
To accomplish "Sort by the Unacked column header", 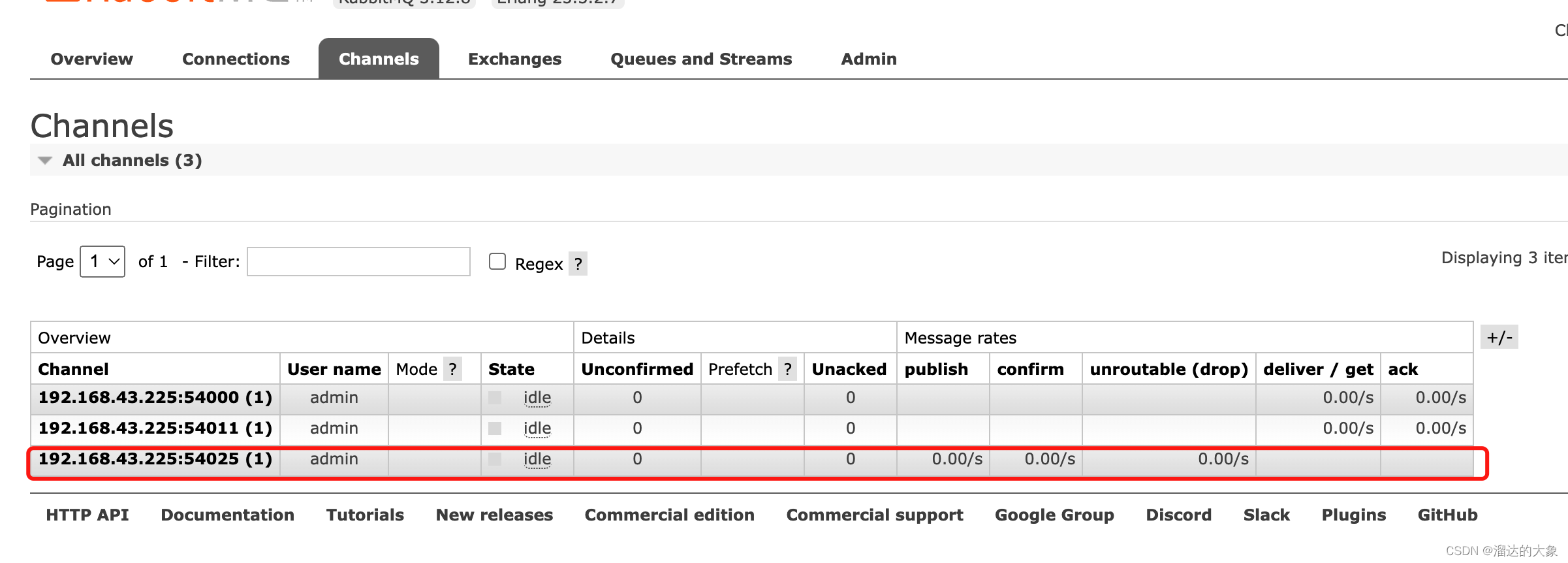I will click(849, 369).
